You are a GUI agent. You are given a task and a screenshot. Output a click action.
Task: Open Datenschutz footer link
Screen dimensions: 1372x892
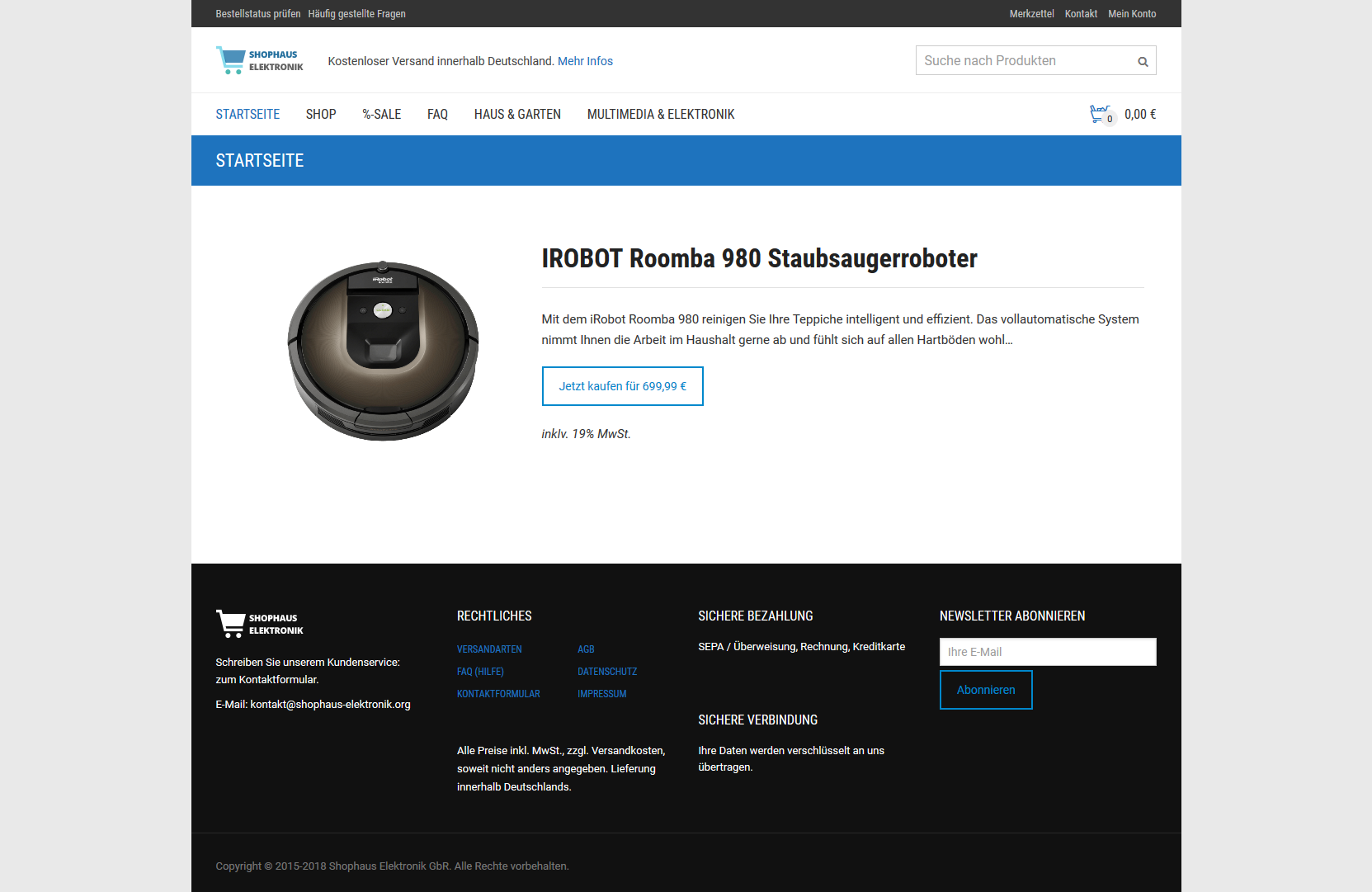[607, 672]
